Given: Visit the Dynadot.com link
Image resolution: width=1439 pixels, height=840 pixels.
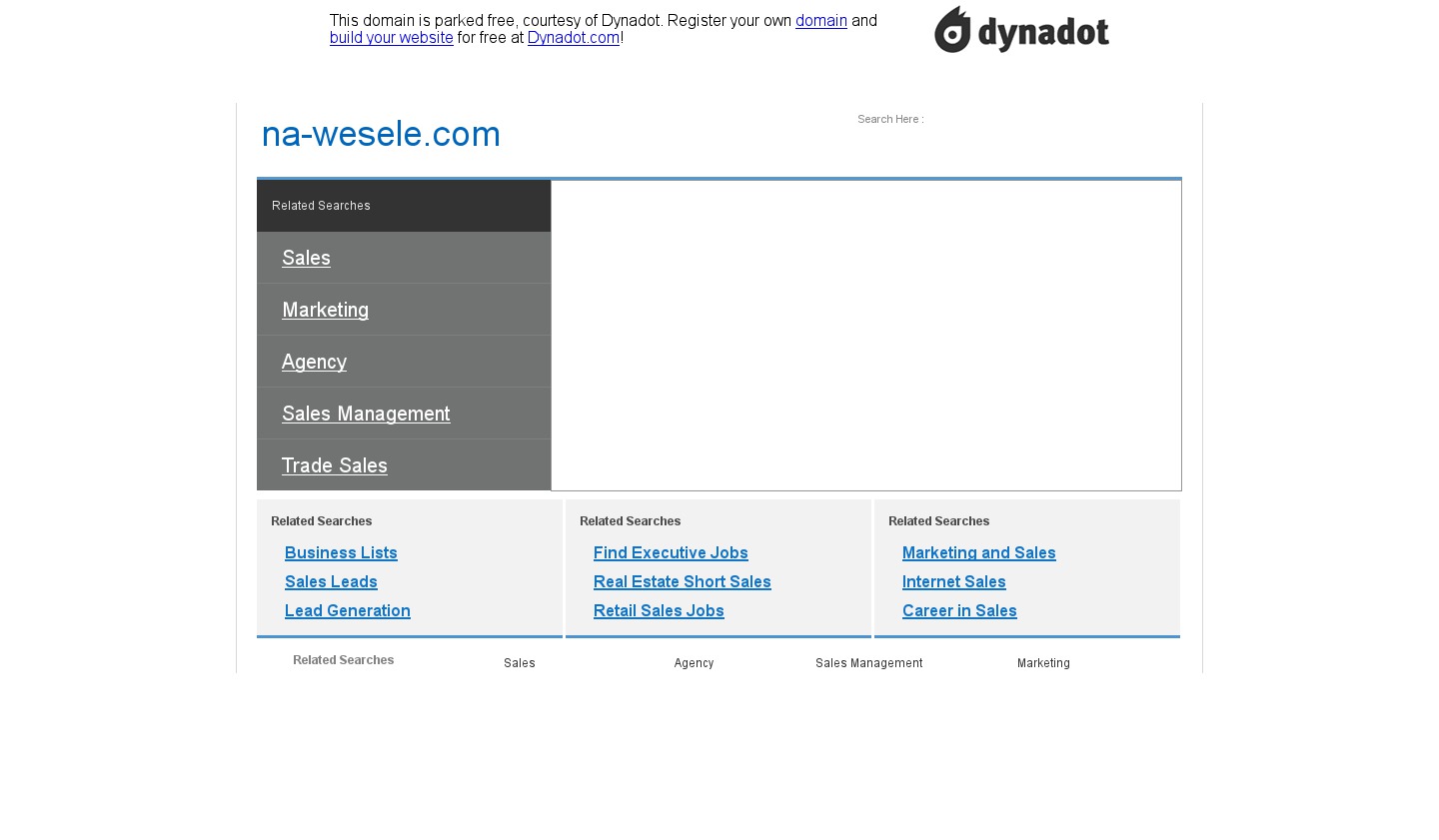Looking at the screenshot, I should point(573,38).
